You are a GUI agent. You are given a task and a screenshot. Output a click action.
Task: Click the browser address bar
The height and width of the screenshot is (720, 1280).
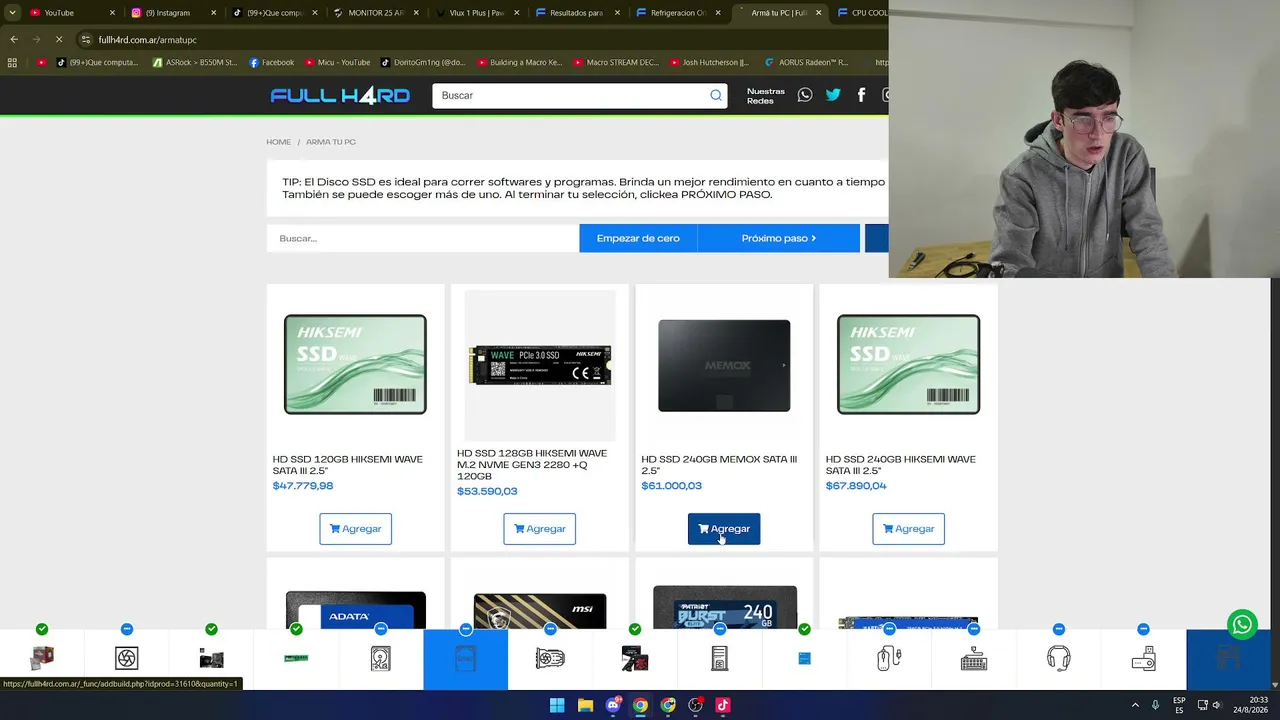coord(480,39)
